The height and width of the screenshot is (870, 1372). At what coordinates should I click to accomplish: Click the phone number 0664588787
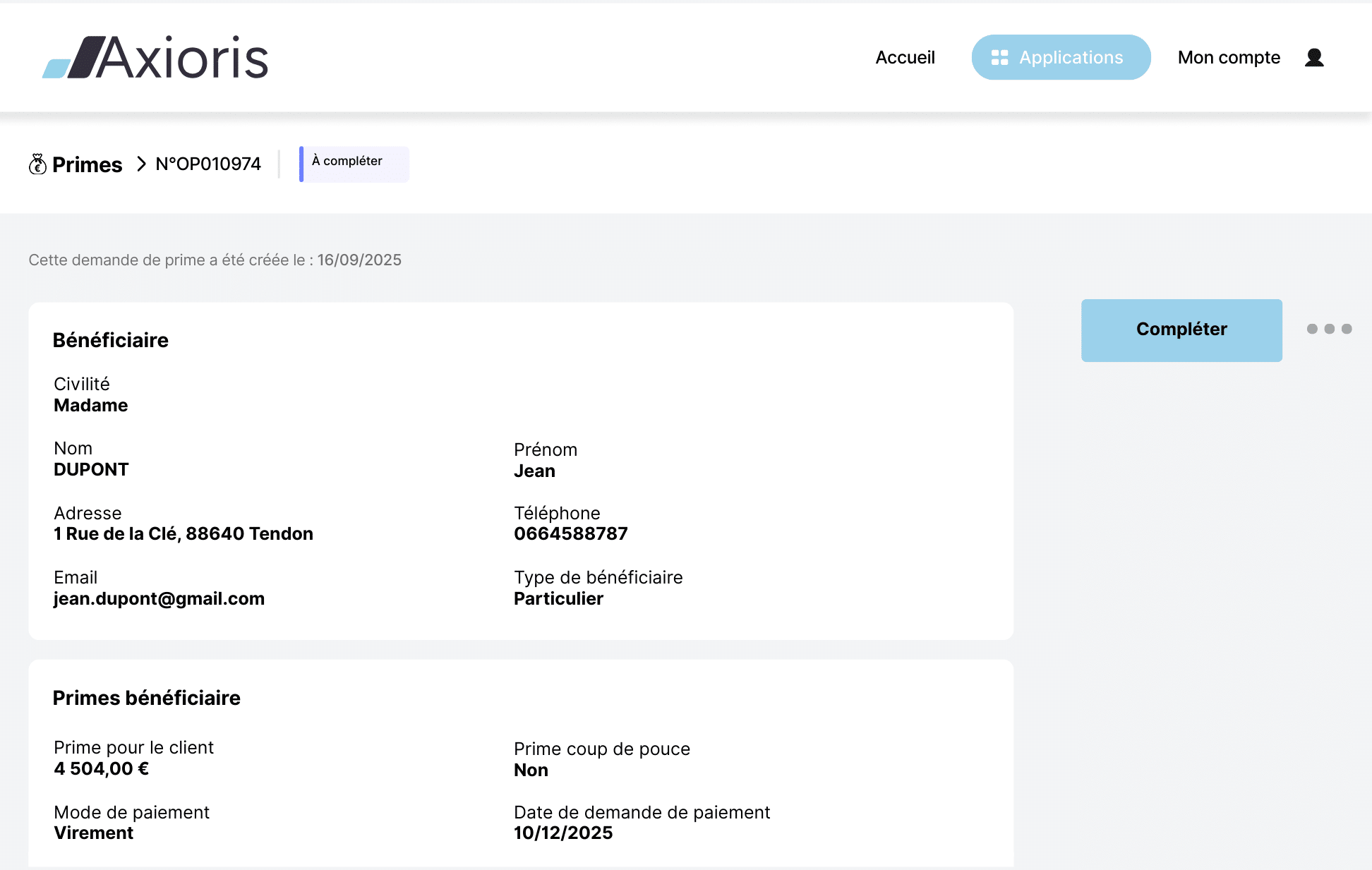click(570, 533)
